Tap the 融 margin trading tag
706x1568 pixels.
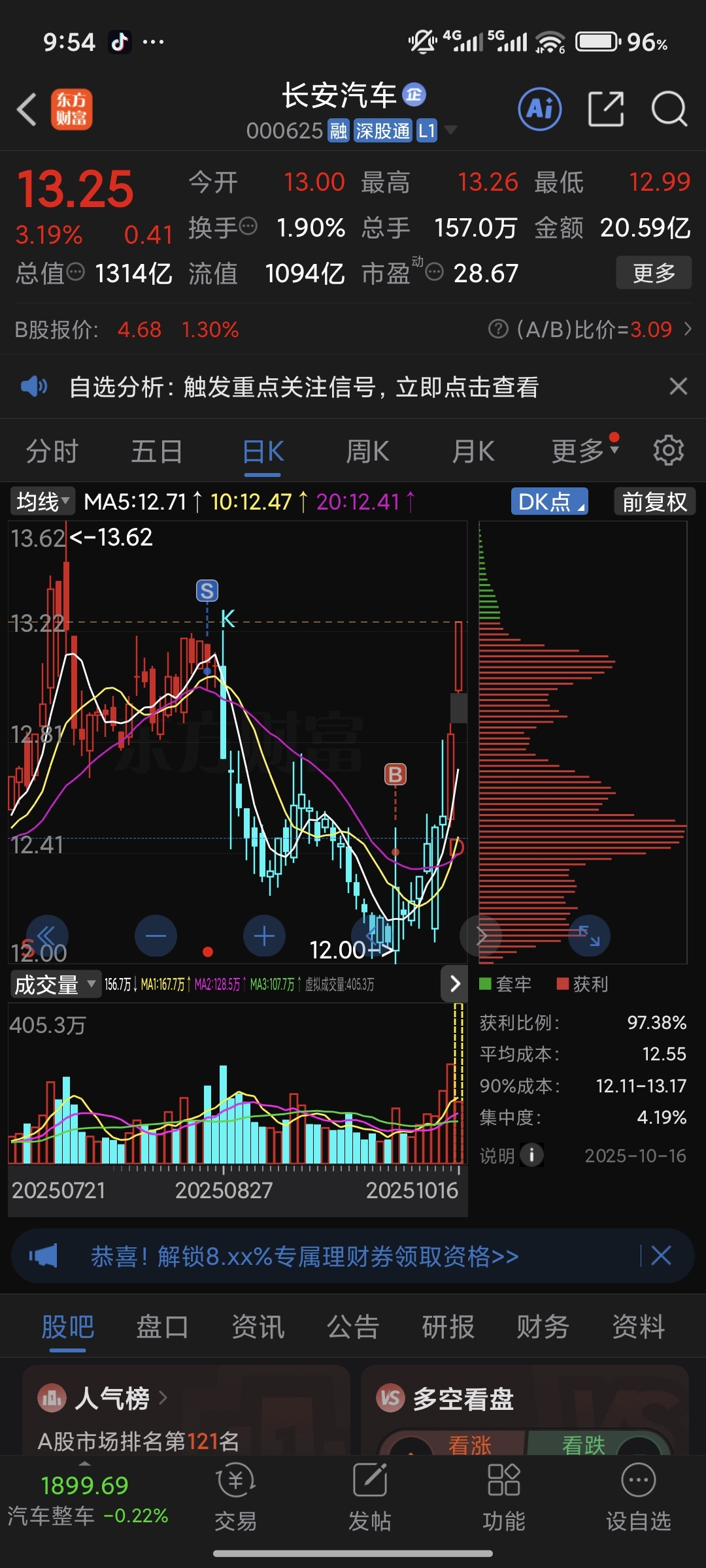(338, 131)
